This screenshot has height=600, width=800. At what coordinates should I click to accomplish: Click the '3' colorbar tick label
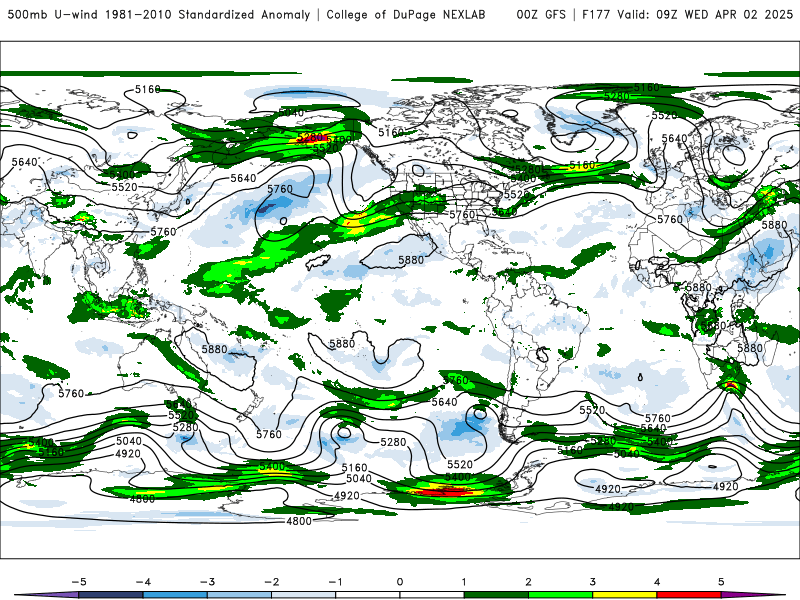coord(592,582)
